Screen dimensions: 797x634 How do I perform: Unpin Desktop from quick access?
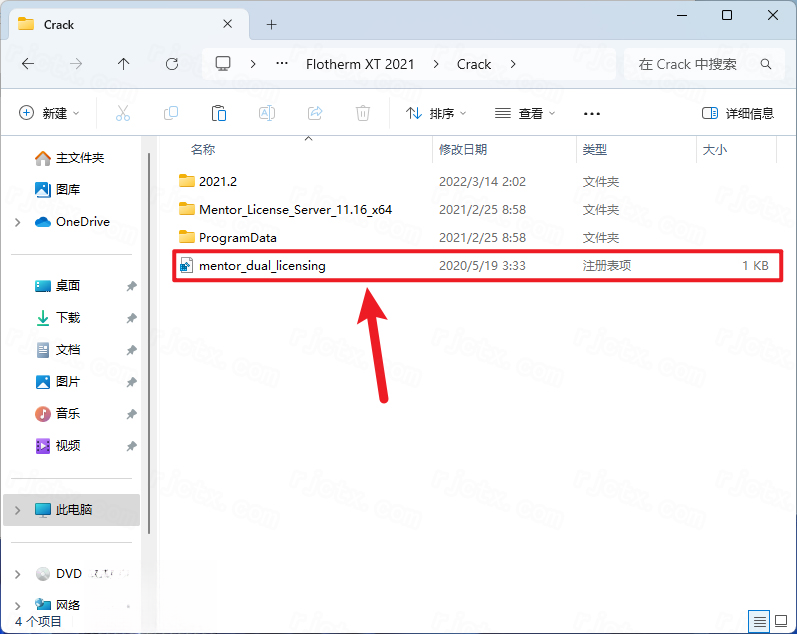point(132,286)
